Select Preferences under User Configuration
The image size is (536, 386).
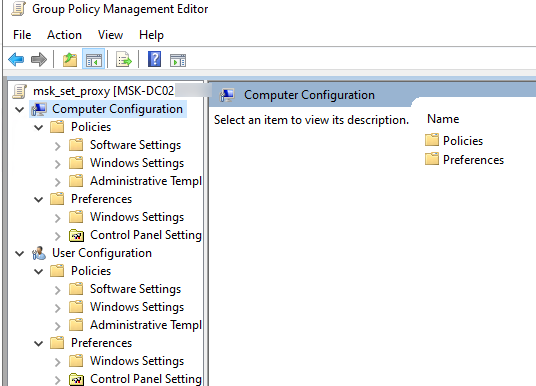point(101,343)
